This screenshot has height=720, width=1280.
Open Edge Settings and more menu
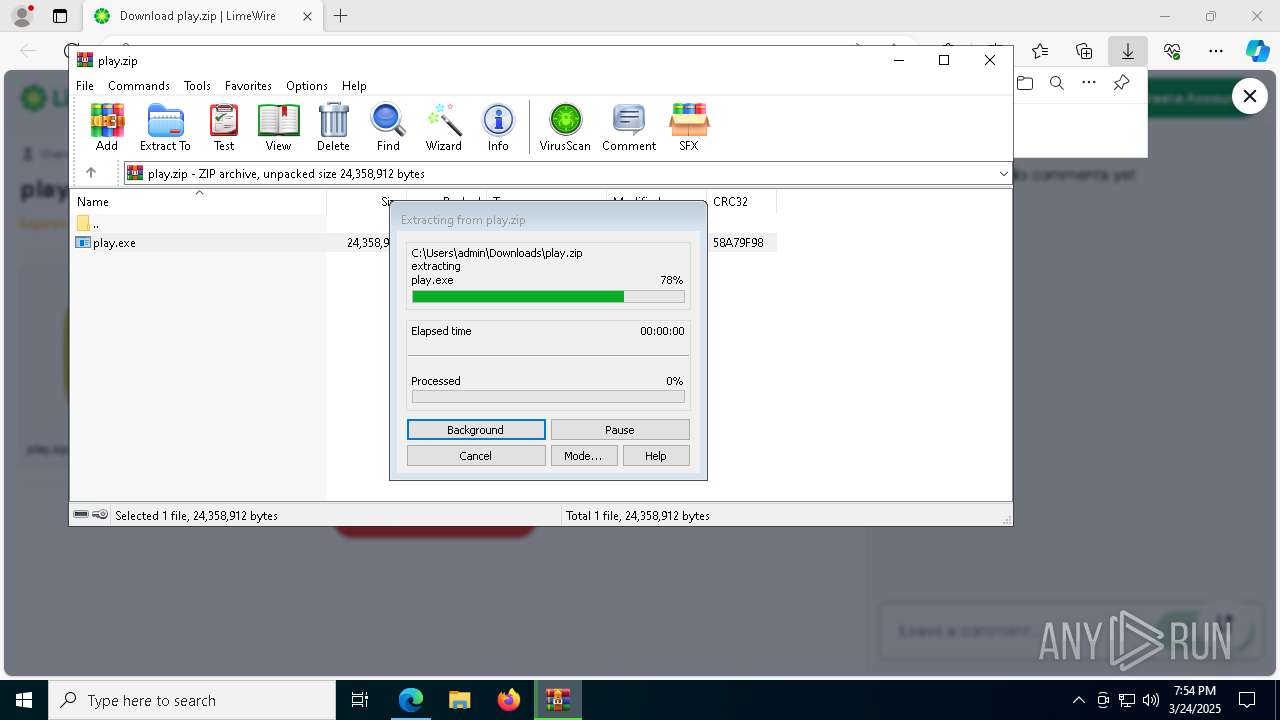[x=1216, y=51]
